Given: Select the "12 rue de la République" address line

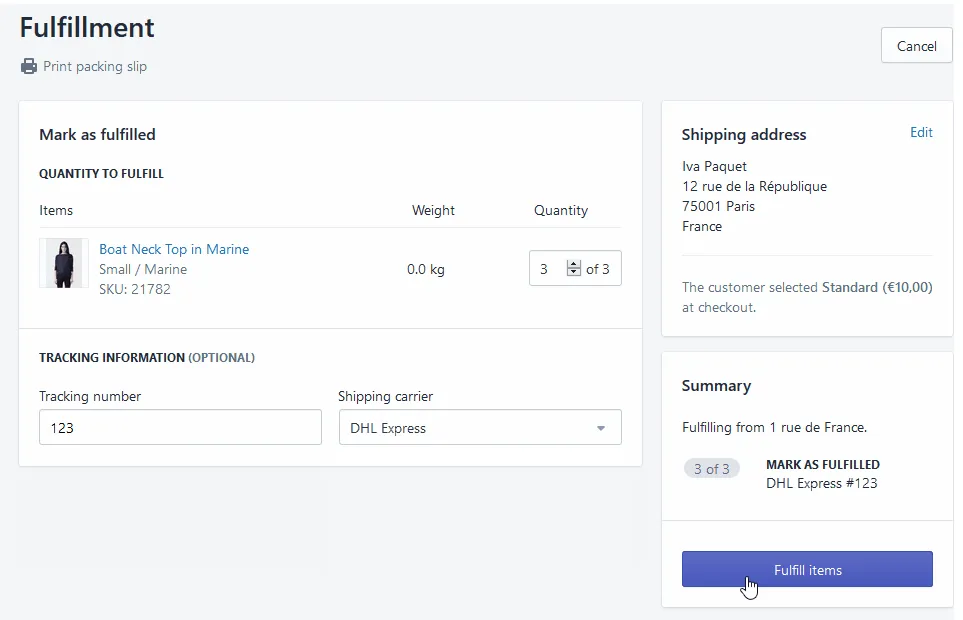Looking at the screenshot, I should [754, 186].
